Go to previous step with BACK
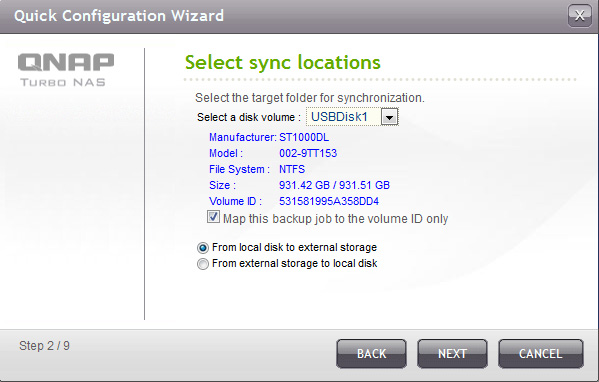 pos(371,354)
